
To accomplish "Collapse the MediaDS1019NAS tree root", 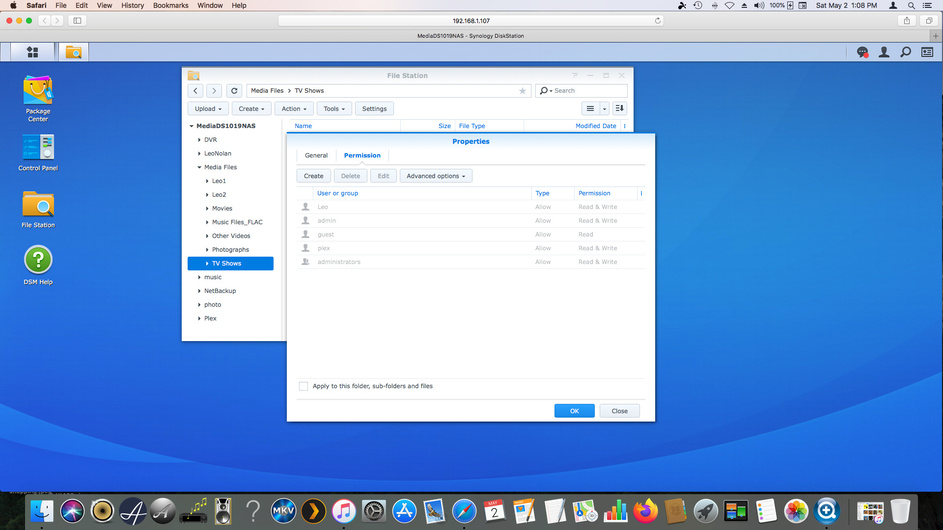I will (191, 126).
